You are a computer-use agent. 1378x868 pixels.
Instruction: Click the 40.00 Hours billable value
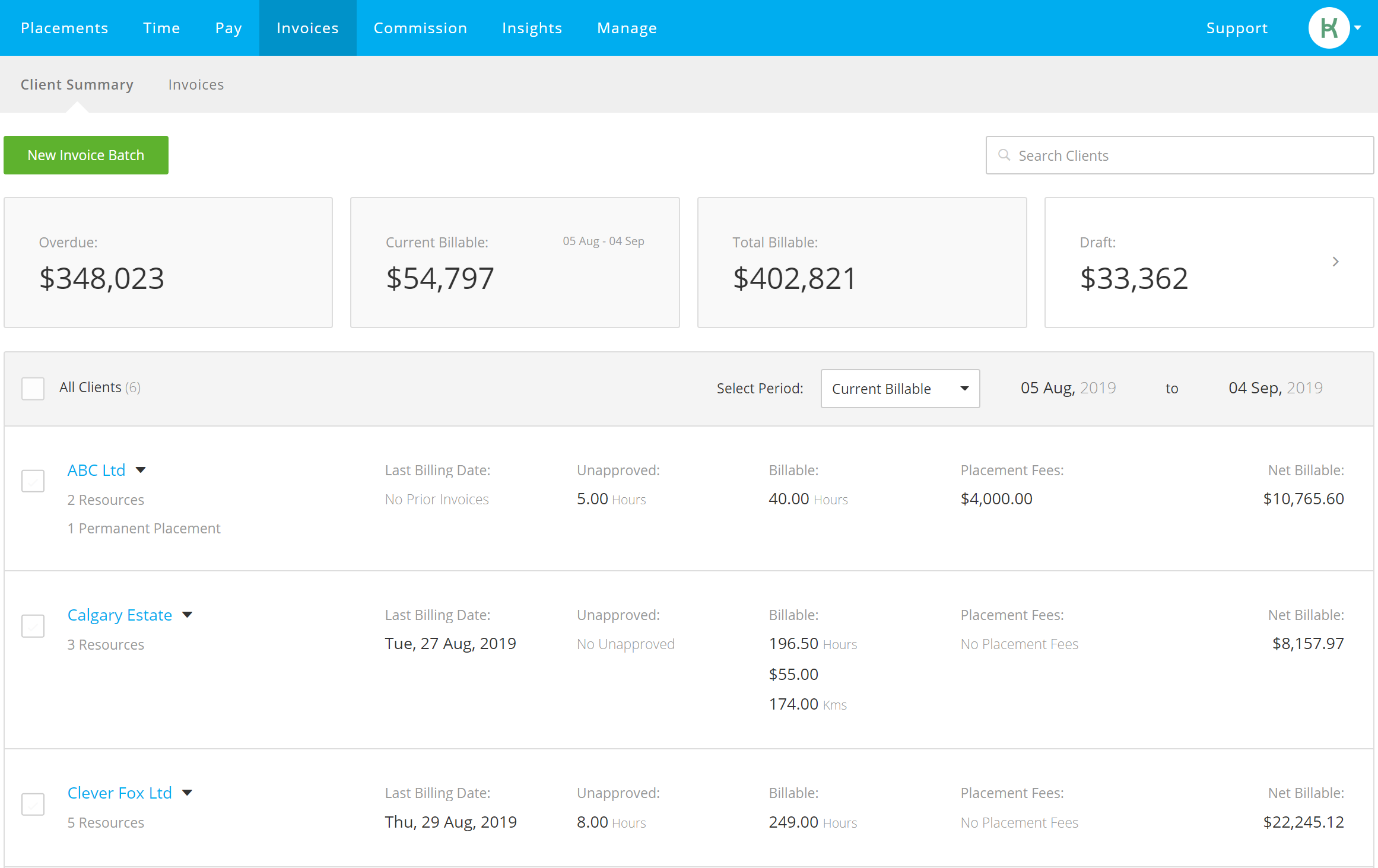(808, 499)
